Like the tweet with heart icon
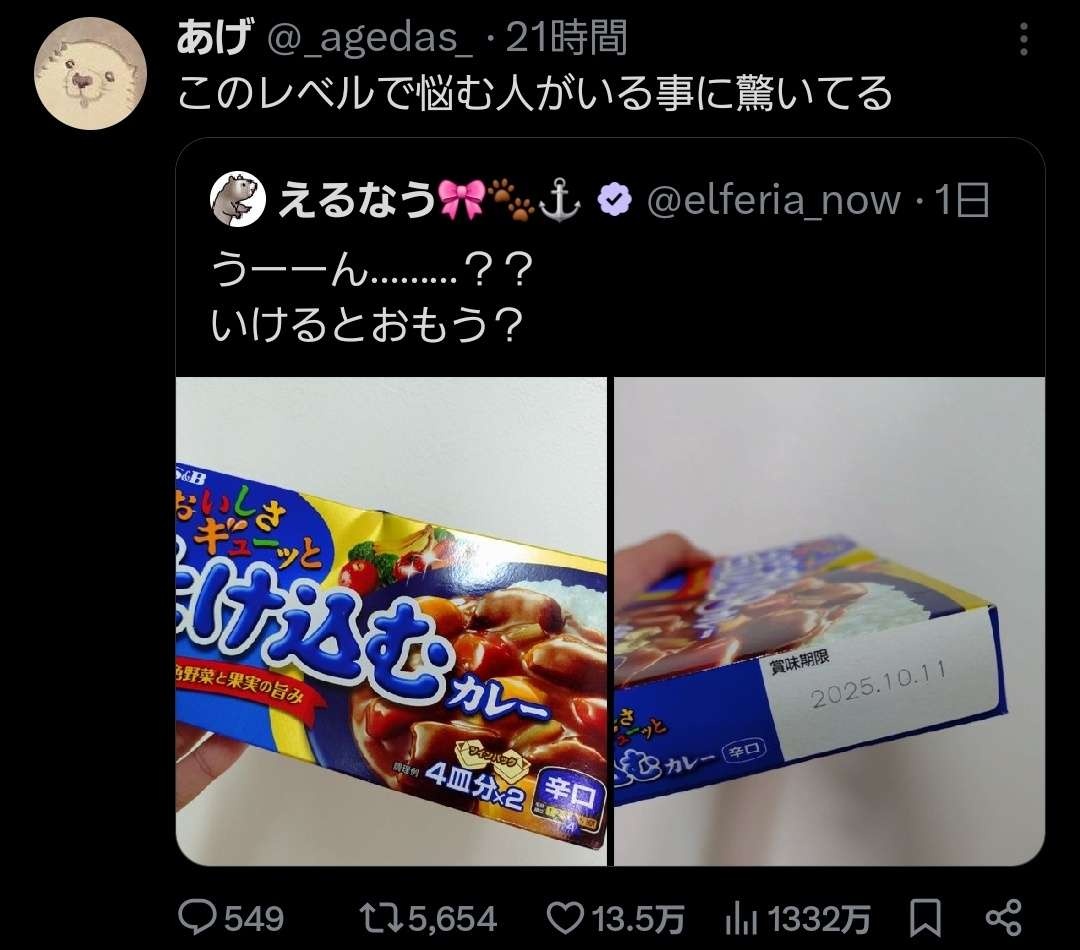This screenshot has width=1080, height=950. pyautogui.click(x=566, y=918)
